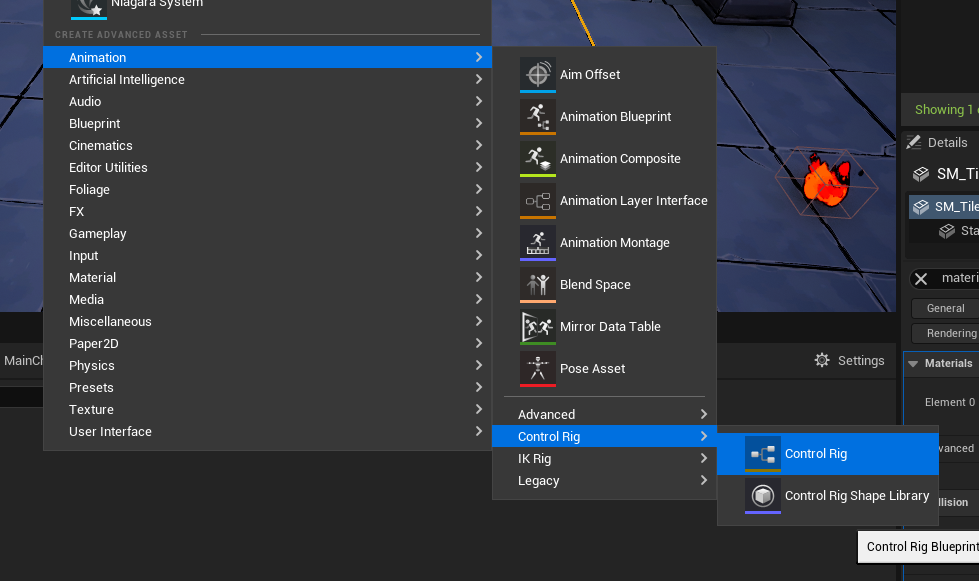
Task: Click the Aim Offset asset icon
Action: click(538, 75)
